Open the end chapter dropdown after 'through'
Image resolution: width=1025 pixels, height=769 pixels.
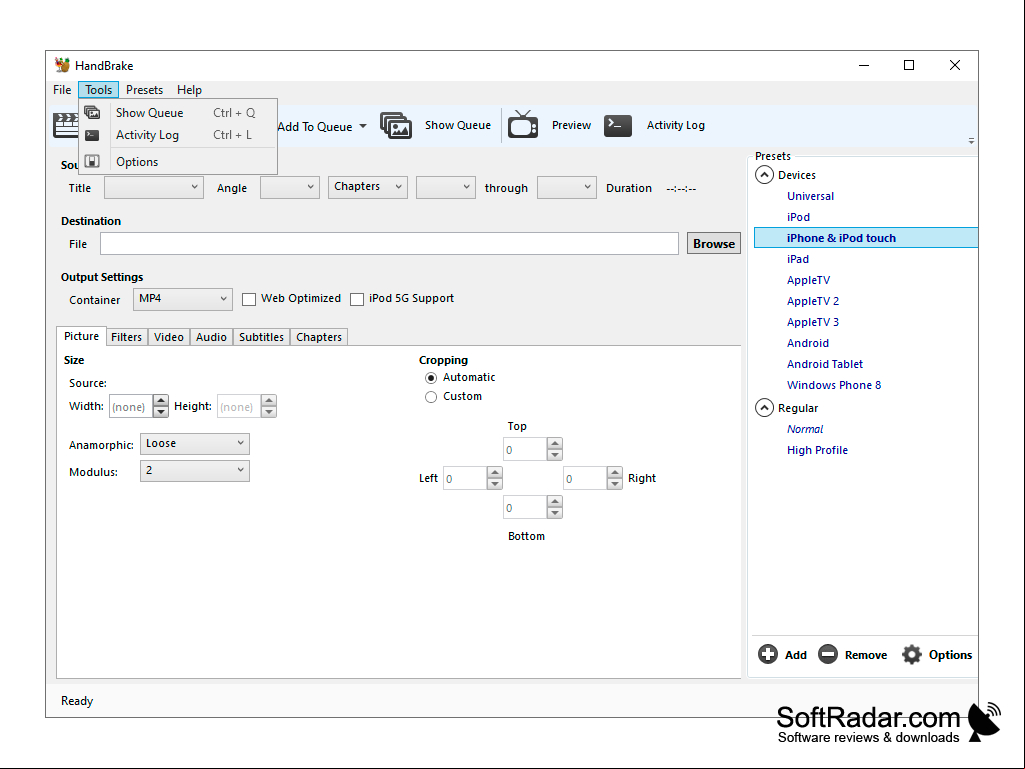click(567, 187)
